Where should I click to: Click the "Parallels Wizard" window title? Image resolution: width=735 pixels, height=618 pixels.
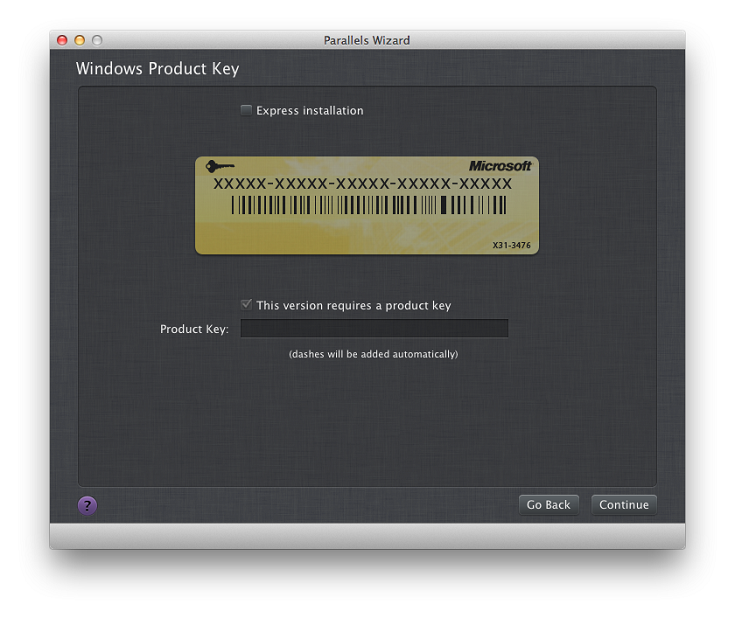click(367, 40)
